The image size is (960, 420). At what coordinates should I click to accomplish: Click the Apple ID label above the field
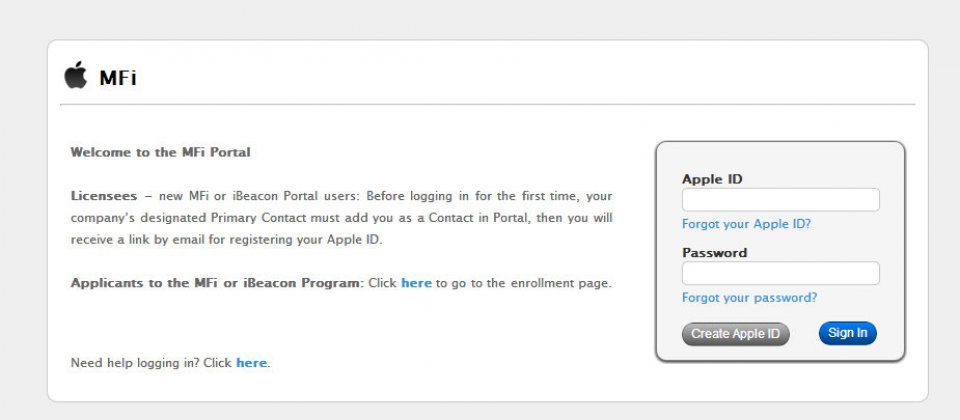click(712, 179)
